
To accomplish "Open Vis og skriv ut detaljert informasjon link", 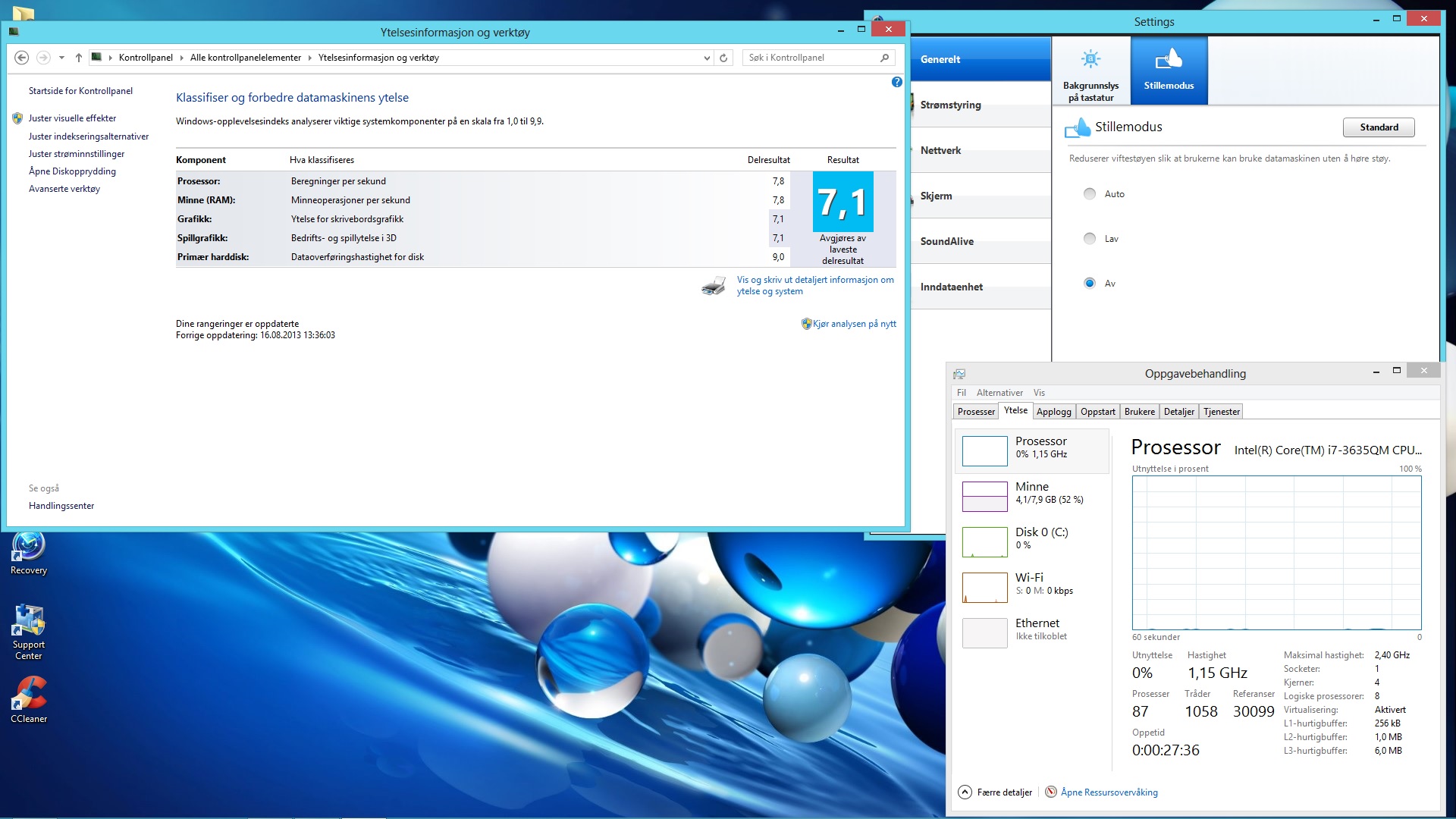I will [x=815, y=286].
